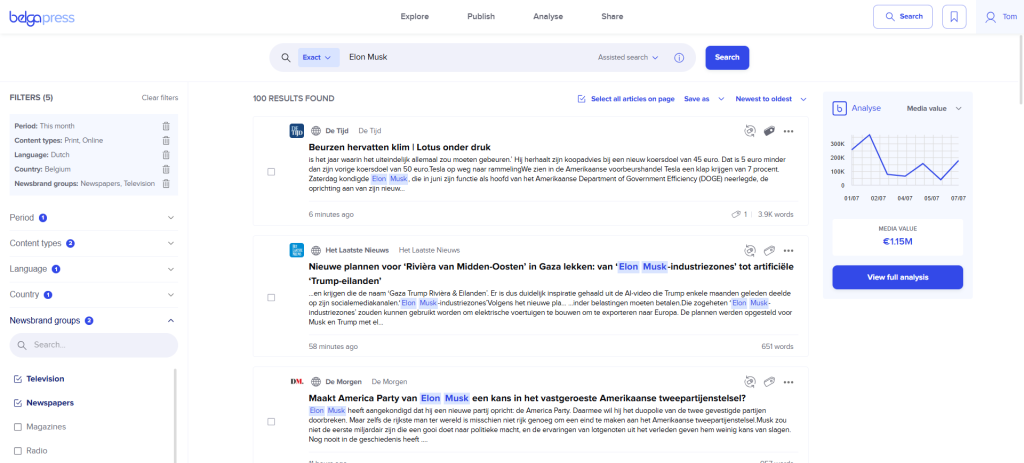Click View full analysis button
The width and height of the screenshot is (1024, 463).
click(x=897, y=278)
